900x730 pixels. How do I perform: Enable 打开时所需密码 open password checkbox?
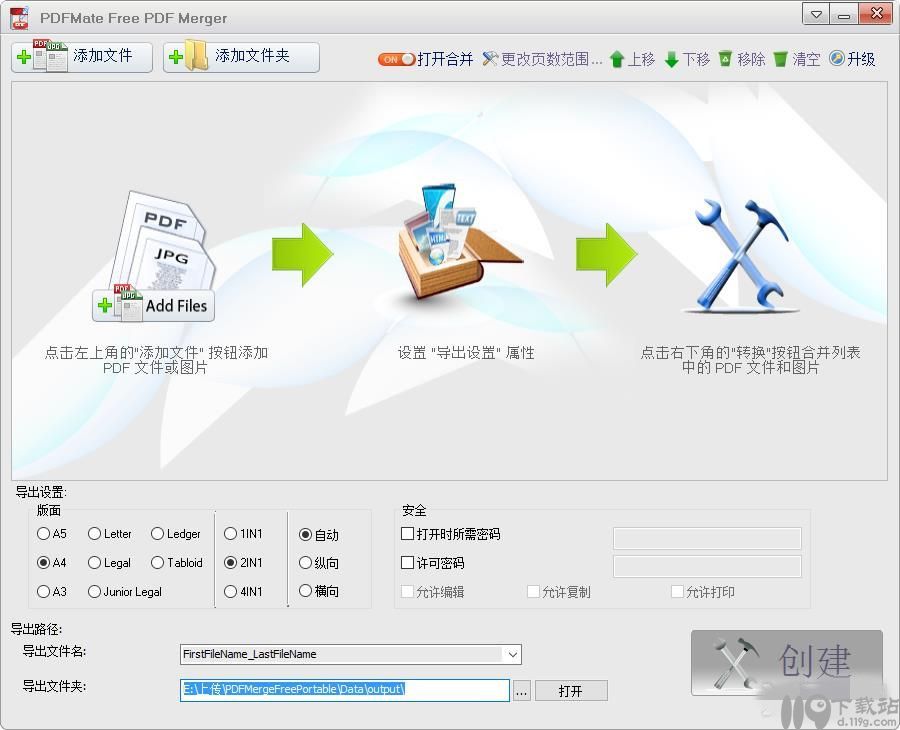408,534
